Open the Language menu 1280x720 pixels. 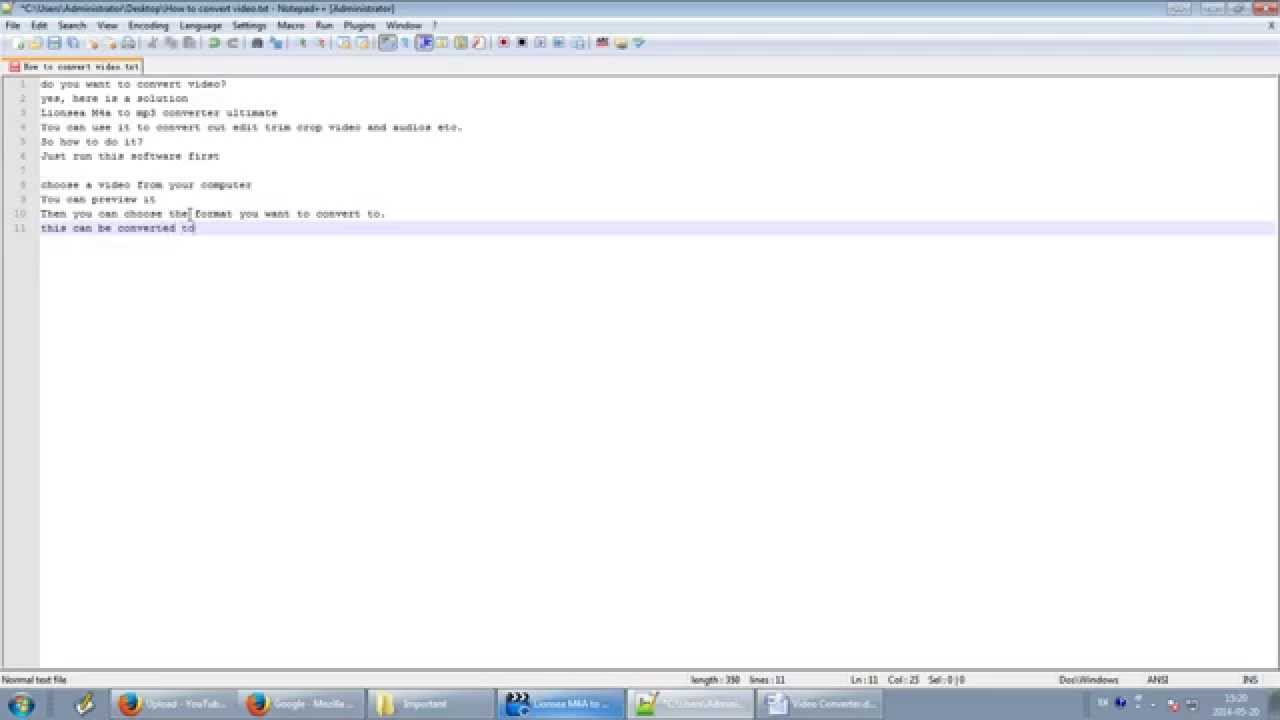tap(200, 25)
